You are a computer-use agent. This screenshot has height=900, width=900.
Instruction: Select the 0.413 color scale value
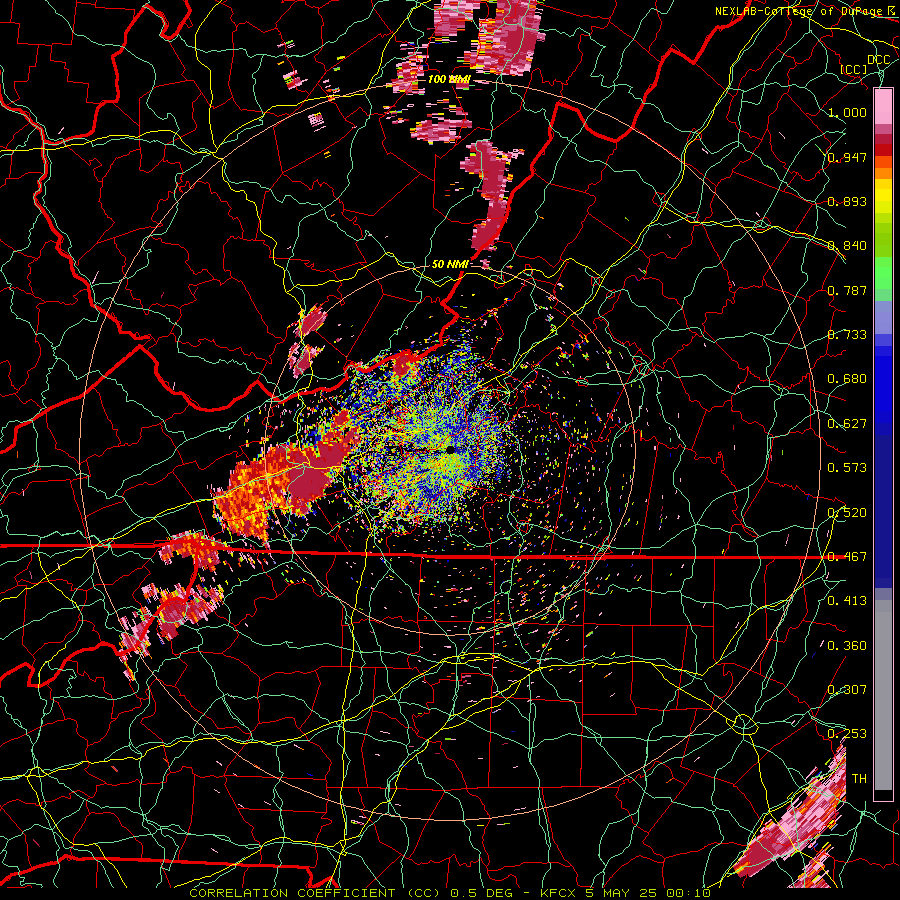pyautogui.click(x=847, y=601)
